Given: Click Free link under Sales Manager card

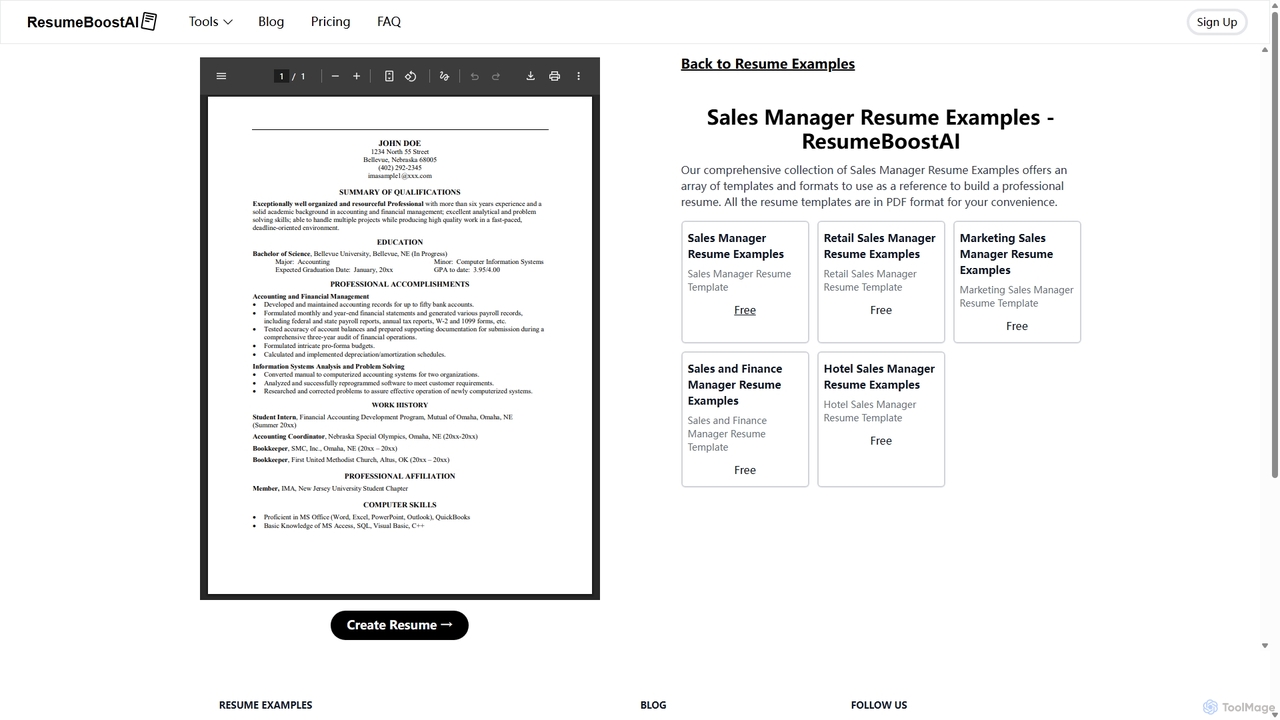Looking at the screenshot, I should [x=745, y=310].
